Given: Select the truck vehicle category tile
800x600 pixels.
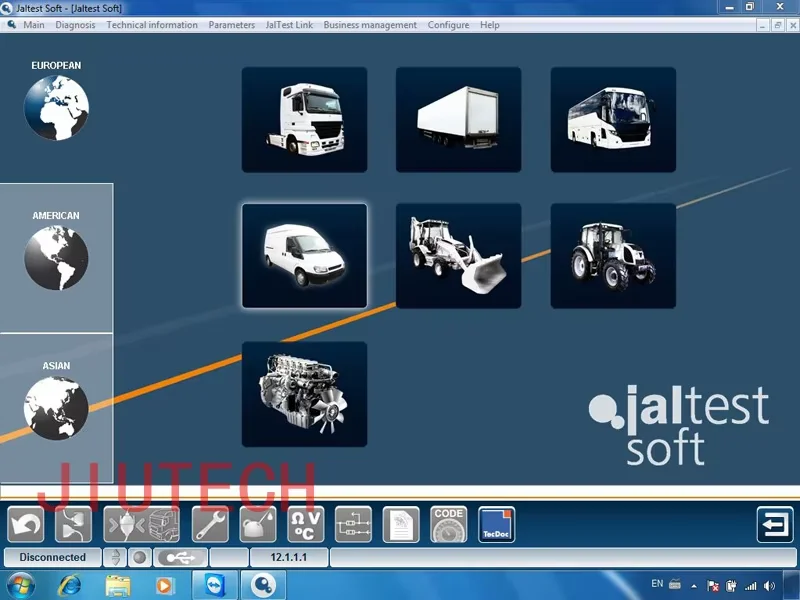Looking at the screenshot, I should (304, 119).
